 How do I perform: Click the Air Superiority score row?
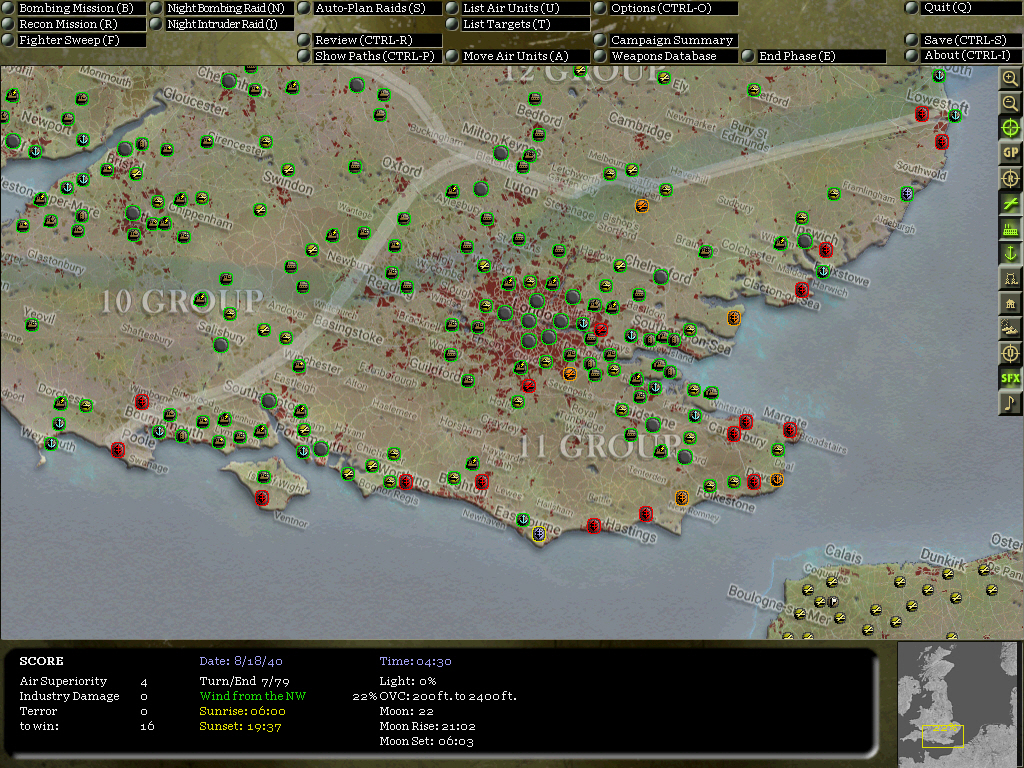pos(84,681)
